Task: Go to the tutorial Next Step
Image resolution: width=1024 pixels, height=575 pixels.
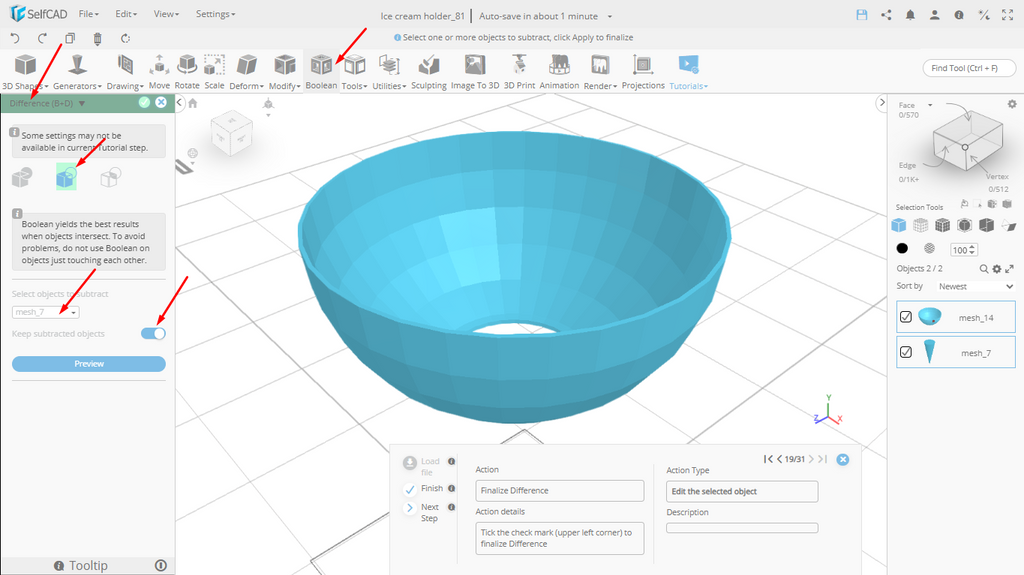Action: 410,508
